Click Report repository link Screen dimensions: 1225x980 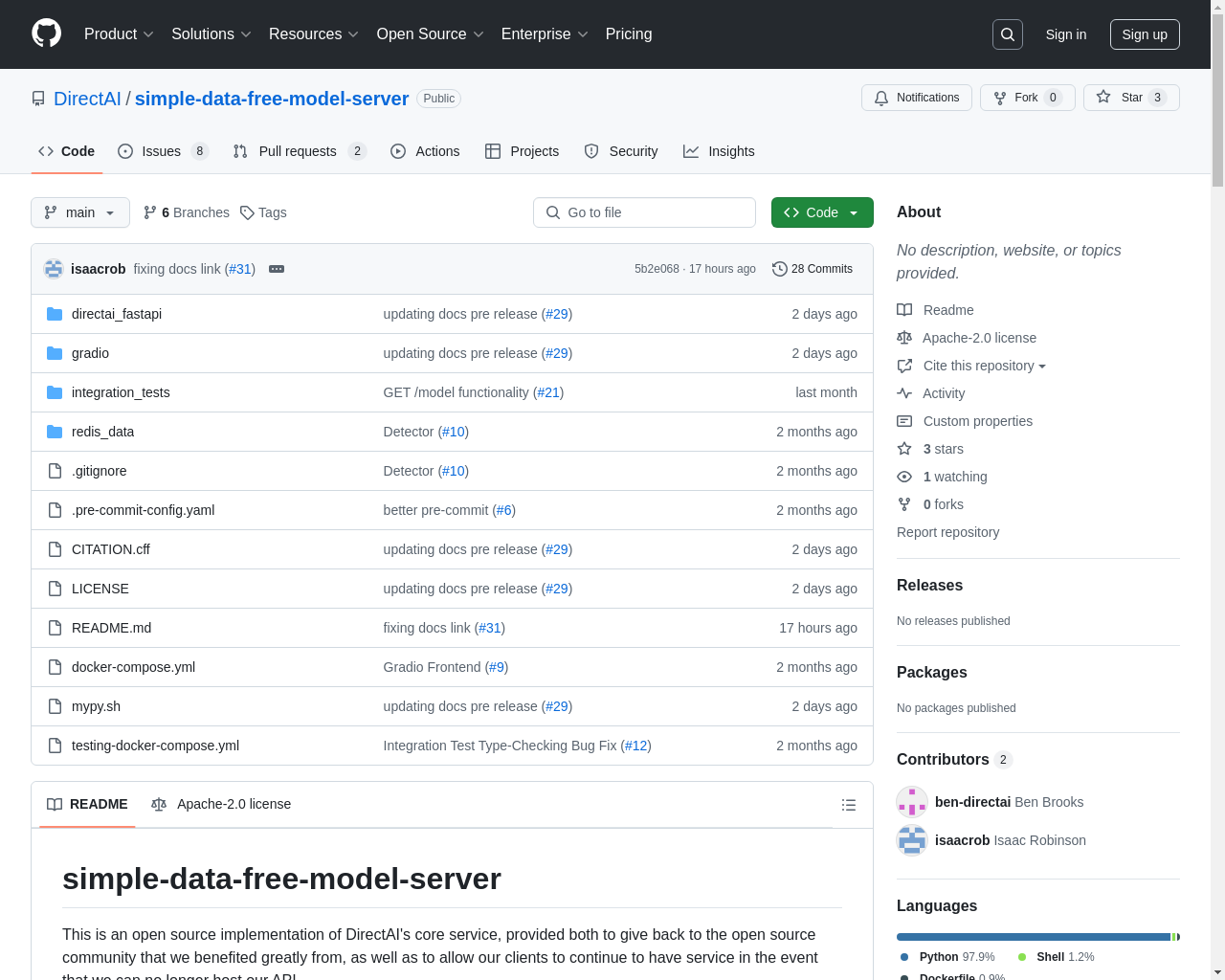(x=947, y=532)
